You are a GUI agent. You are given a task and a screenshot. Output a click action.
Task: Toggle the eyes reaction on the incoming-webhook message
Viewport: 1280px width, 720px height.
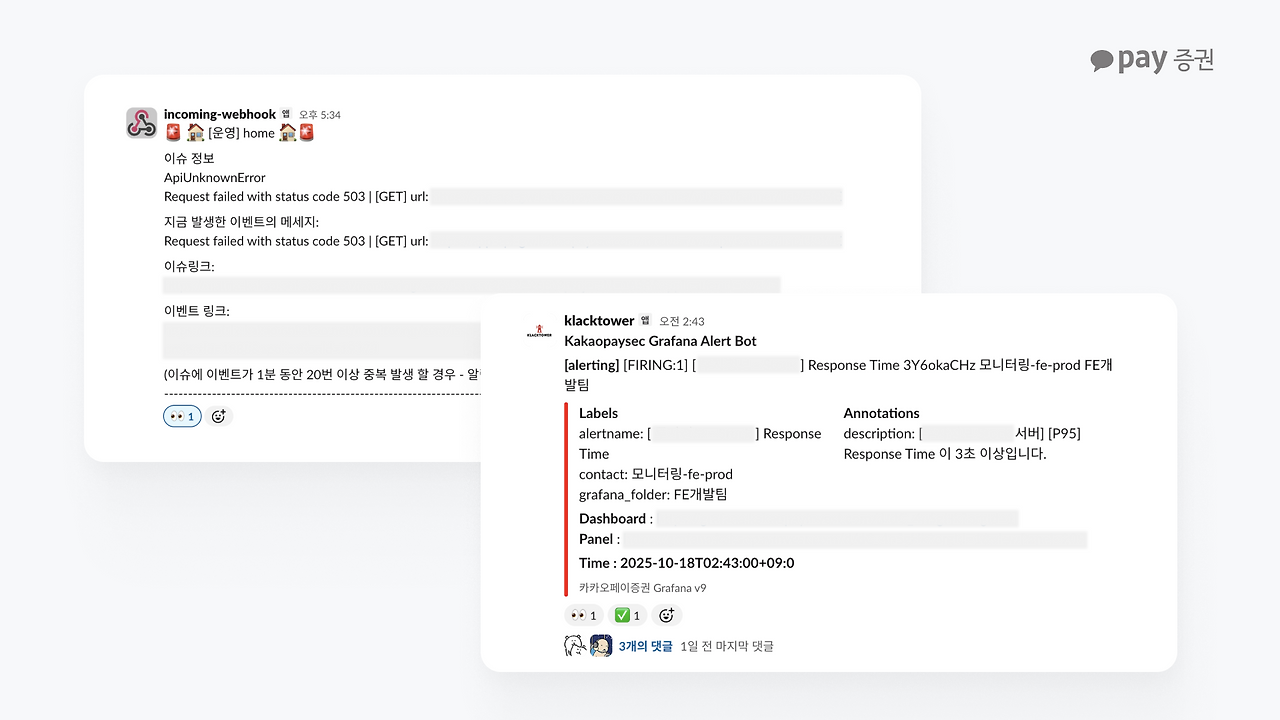182,416
